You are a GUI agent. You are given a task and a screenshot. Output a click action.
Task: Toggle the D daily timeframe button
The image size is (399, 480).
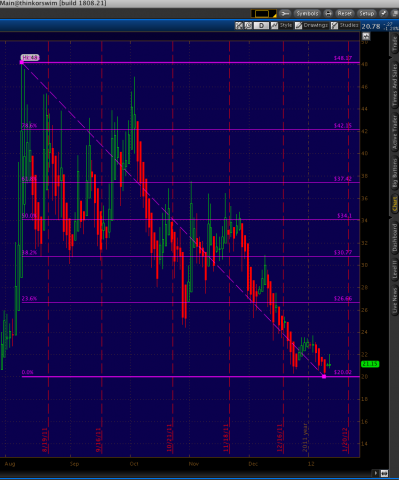point(262,25)
